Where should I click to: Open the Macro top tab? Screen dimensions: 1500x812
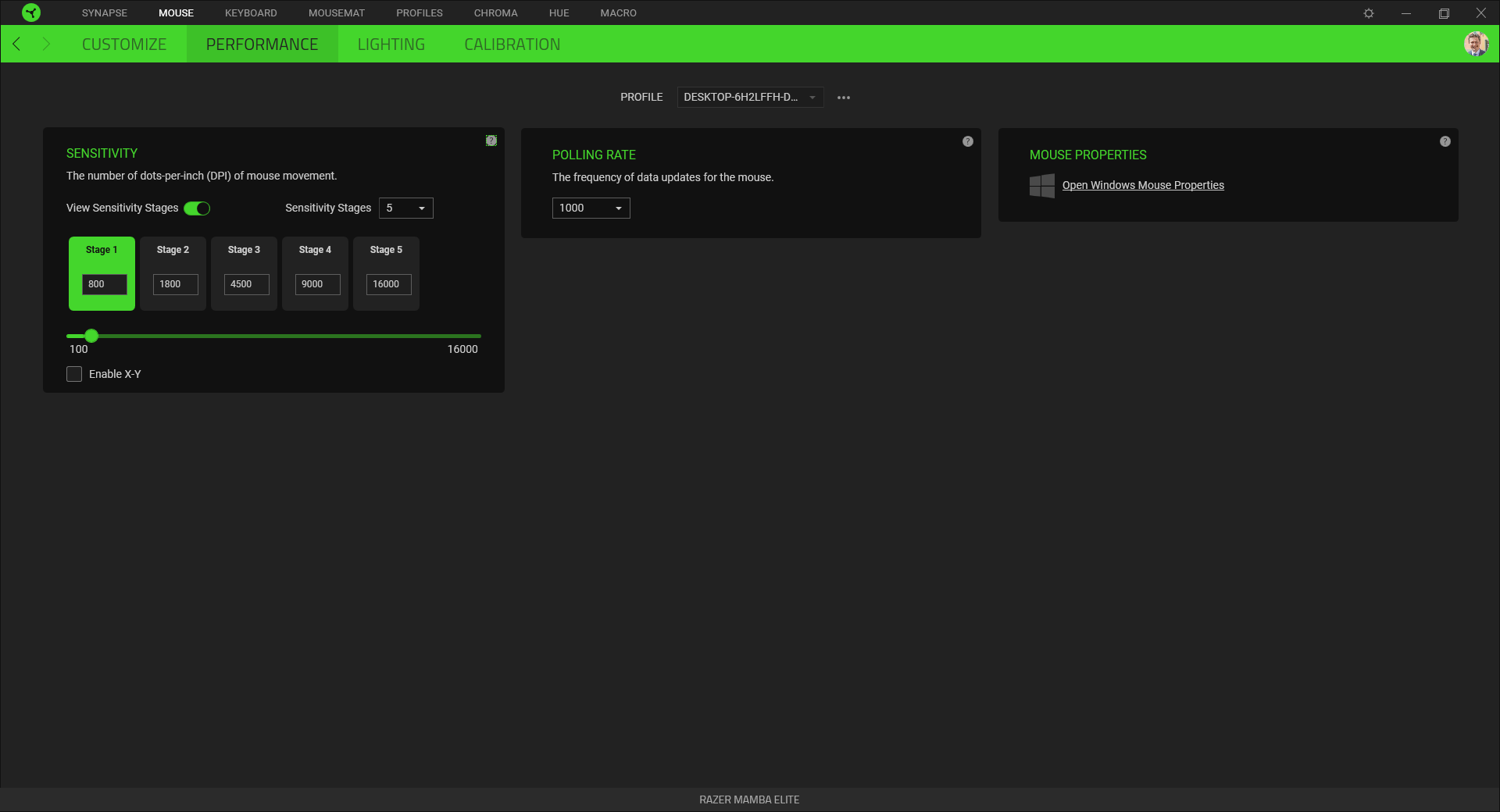[x=619, y=13]
